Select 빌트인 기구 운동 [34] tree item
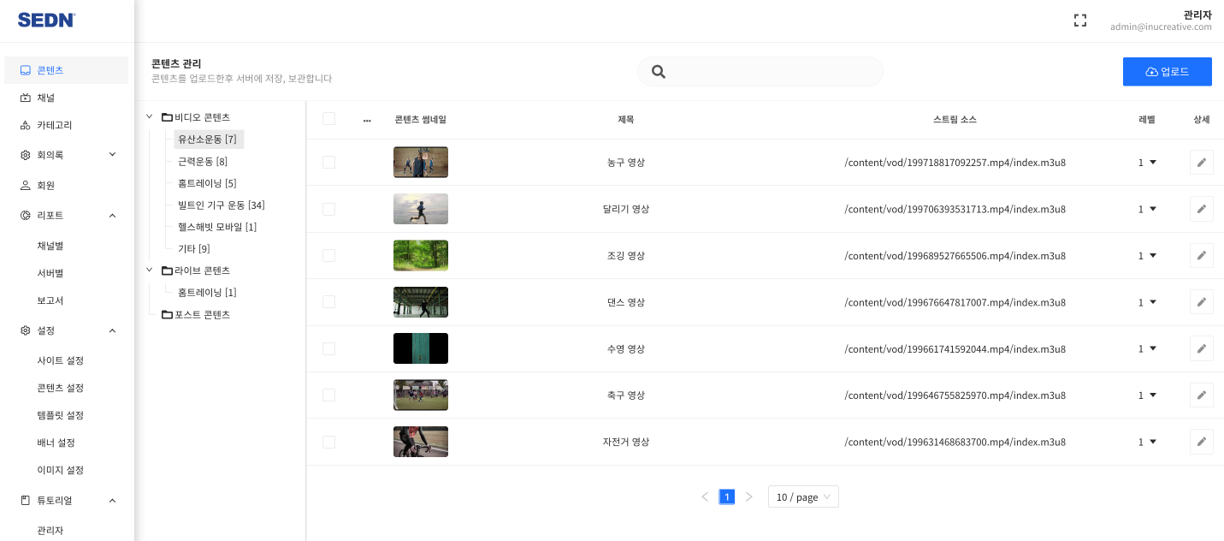The width and height of the screenshot is (1224, 541). point(221,205)
